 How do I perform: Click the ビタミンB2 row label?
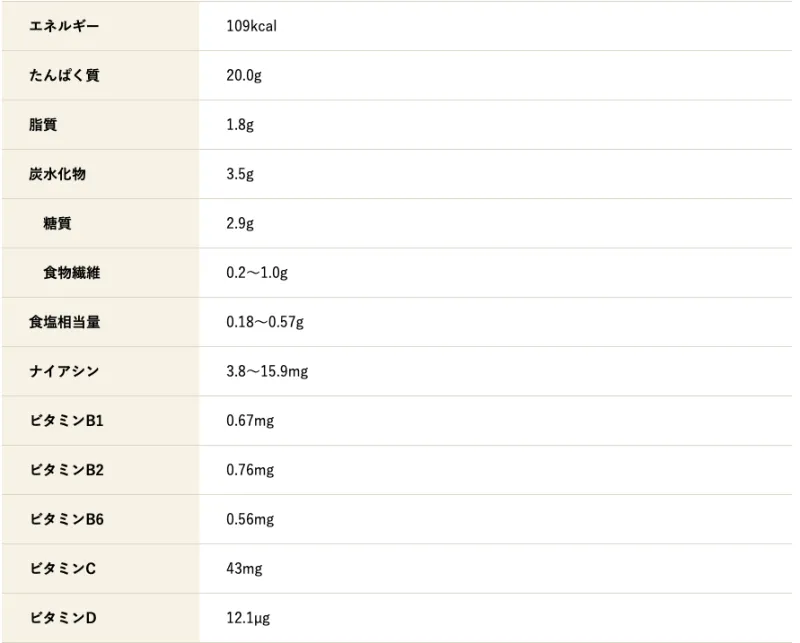pos(66,470)
